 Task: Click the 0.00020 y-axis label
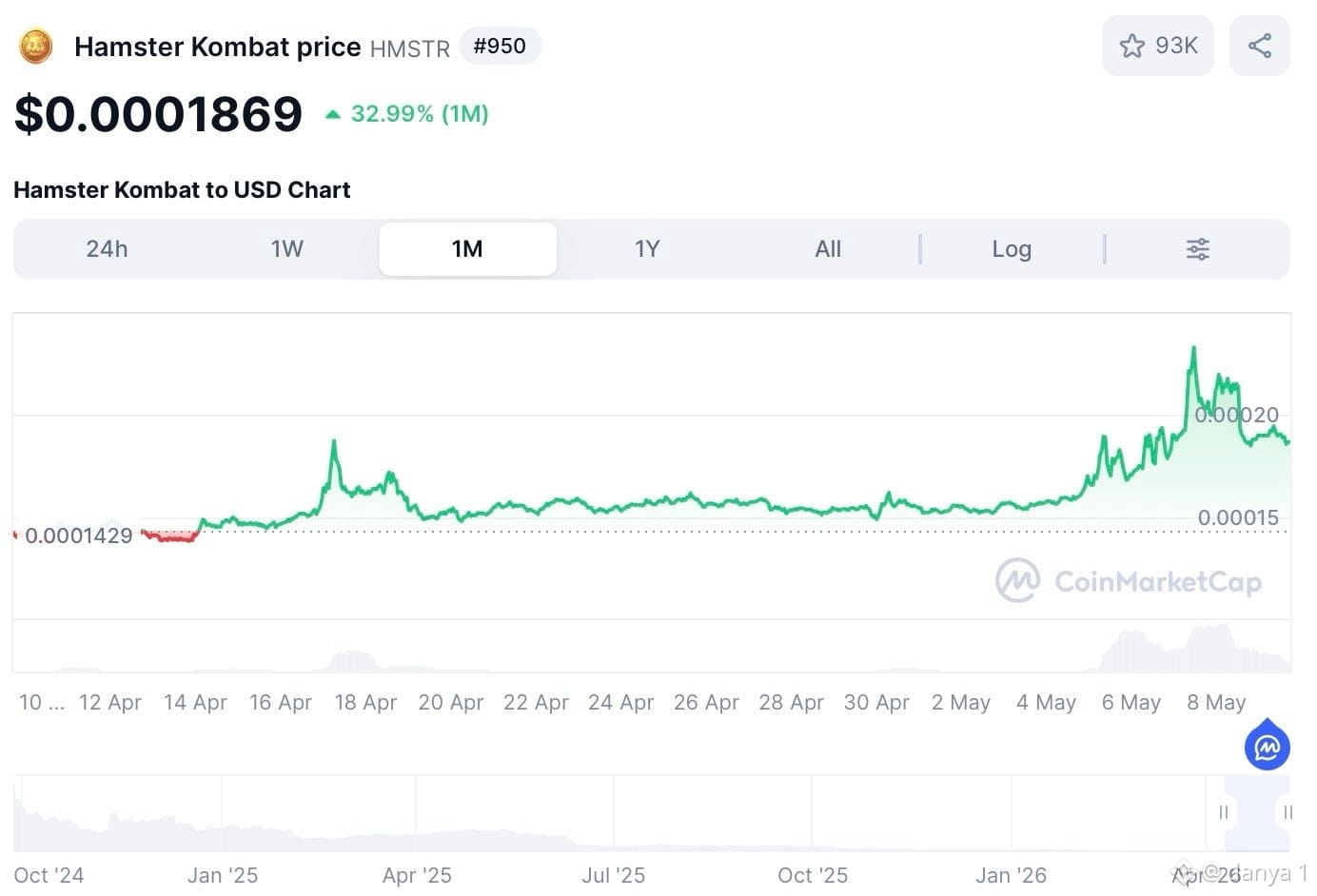1237,415
